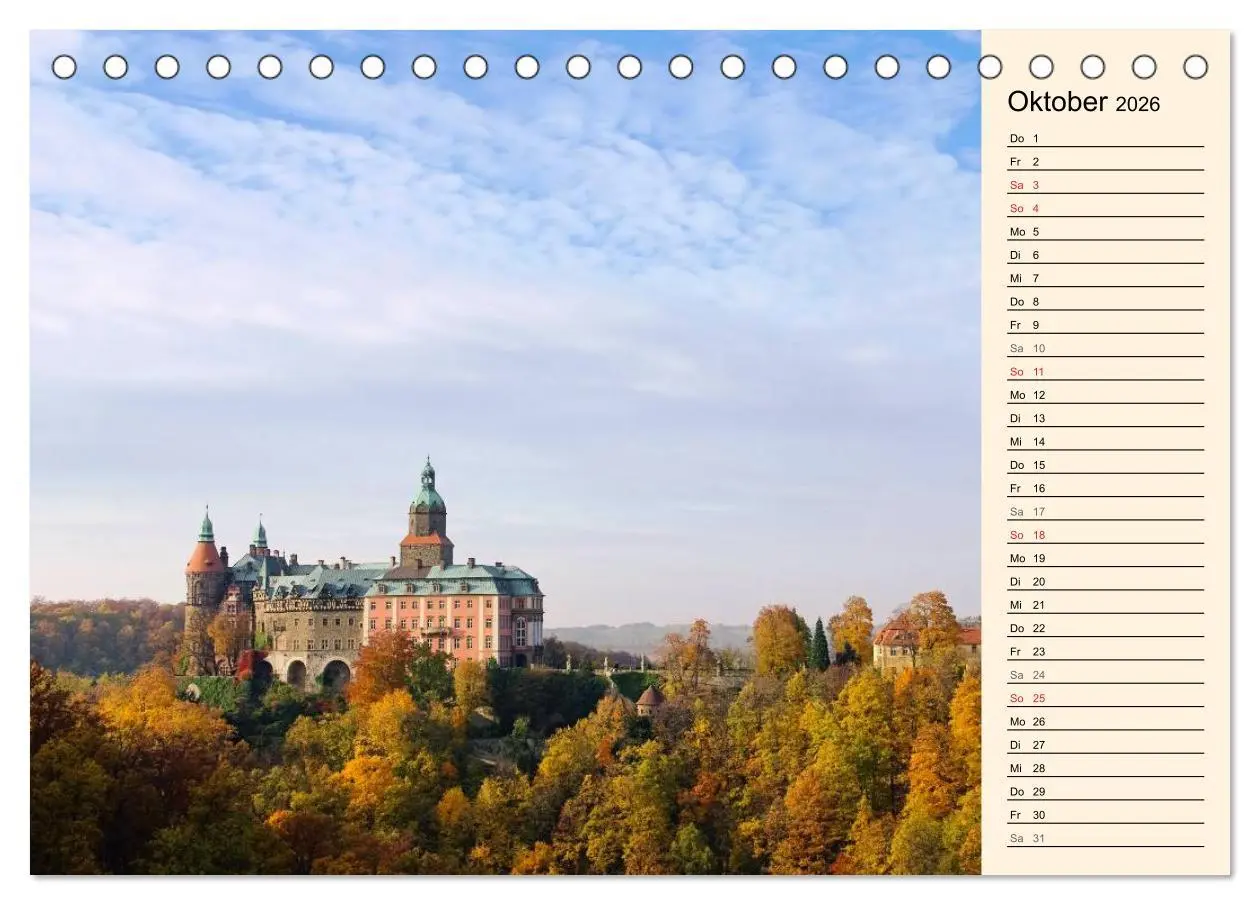Click the red So 25 row
Image resolution: width=1260 pixels, height=905 pixels.
click(x=1105, y=698)
